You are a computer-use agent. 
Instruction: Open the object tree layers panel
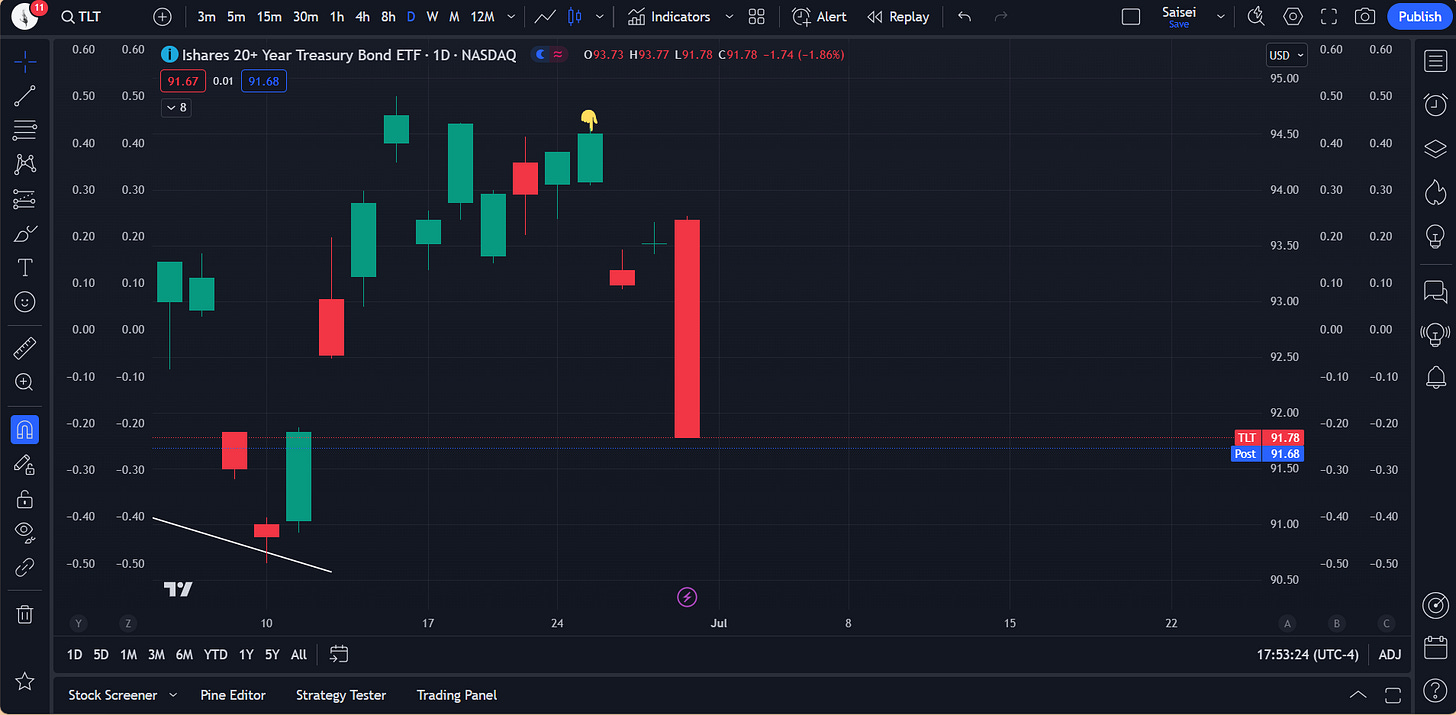(1435, 149)
